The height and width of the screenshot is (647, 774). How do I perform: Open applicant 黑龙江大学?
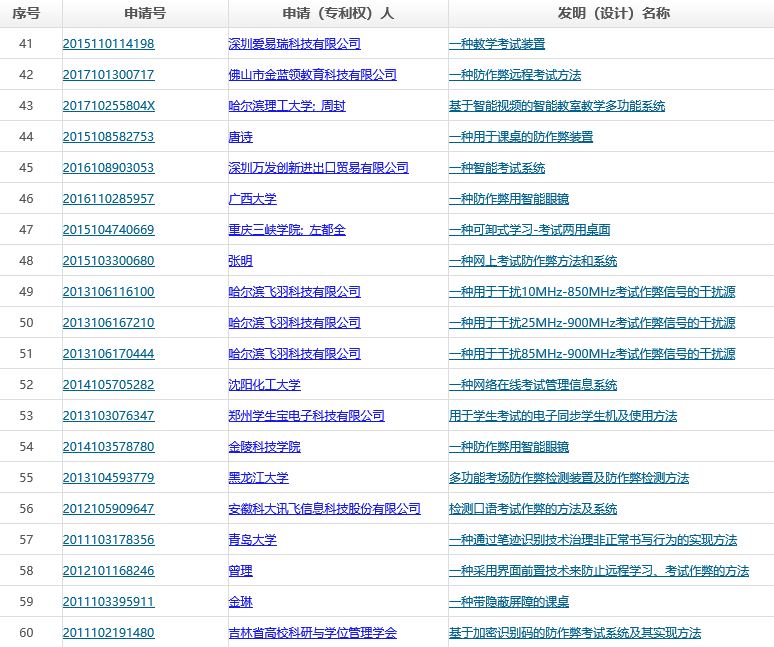pos(258,478)
